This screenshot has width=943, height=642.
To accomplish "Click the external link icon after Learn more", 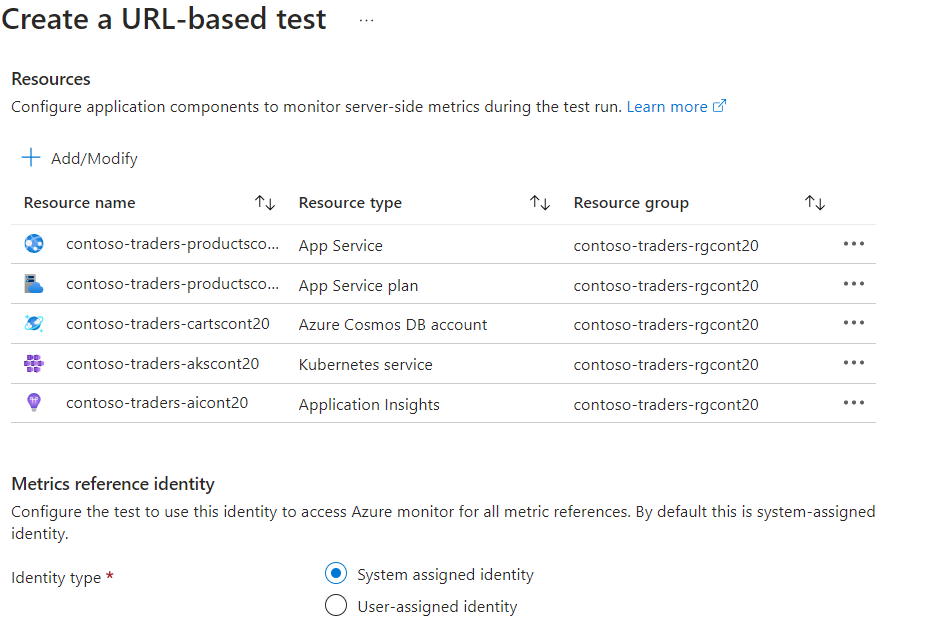I will [x=717, y=105].
